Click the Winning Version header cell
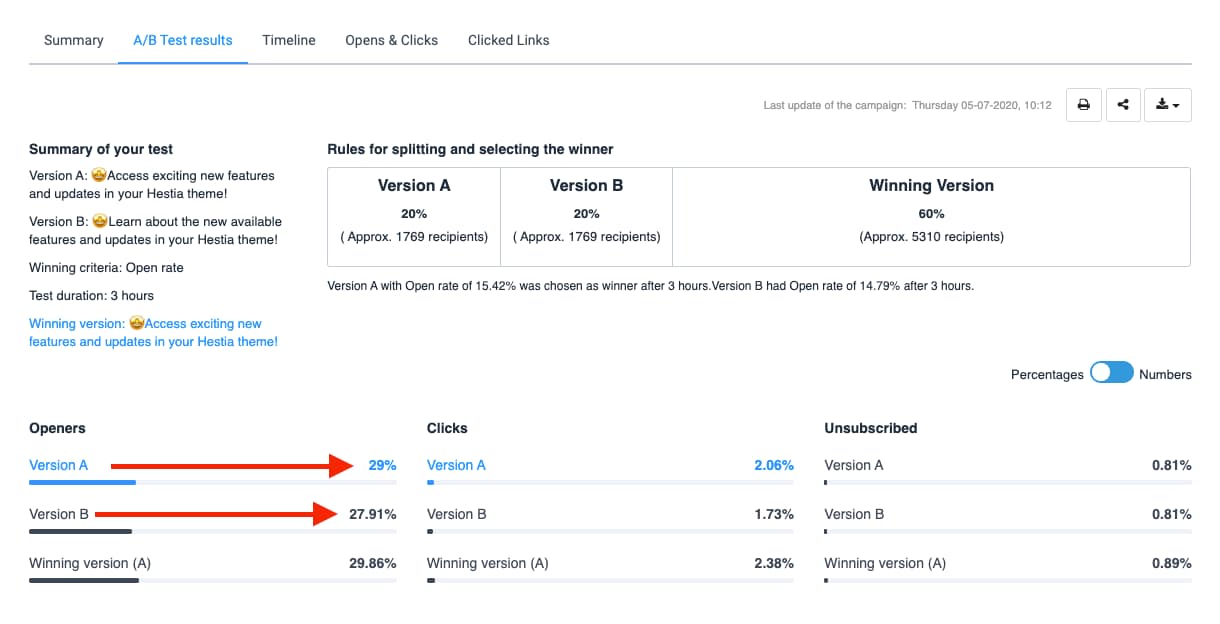The height and width of the screenshot is (624, 1220). point(931,185)
